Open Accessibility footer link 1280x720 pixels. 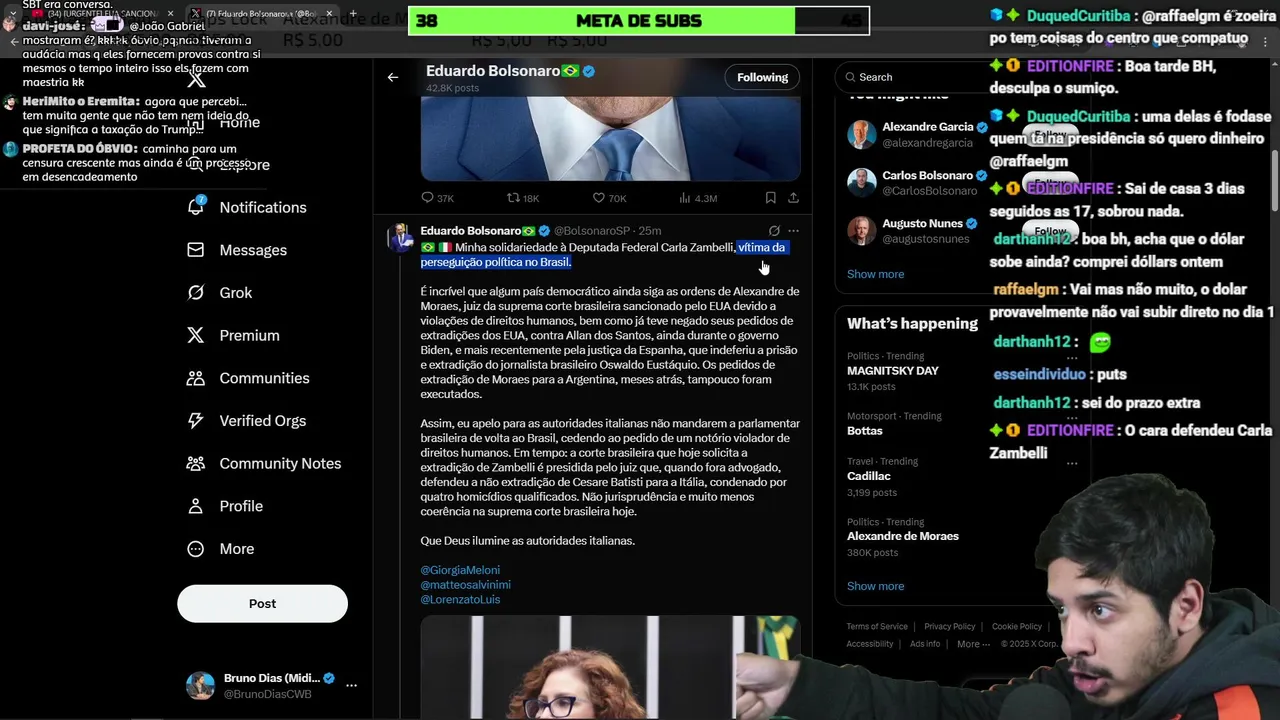point(870,644)
